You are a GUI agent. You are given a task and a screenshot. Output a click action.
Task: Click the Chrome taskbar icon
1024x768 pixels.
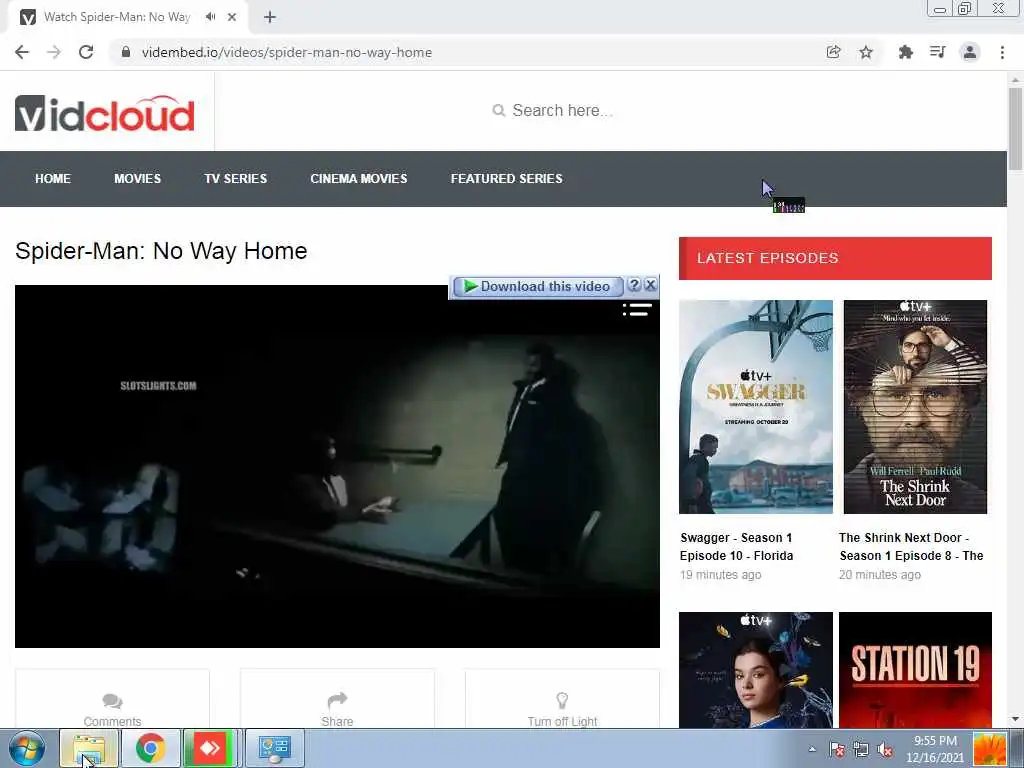click(150, 748)
